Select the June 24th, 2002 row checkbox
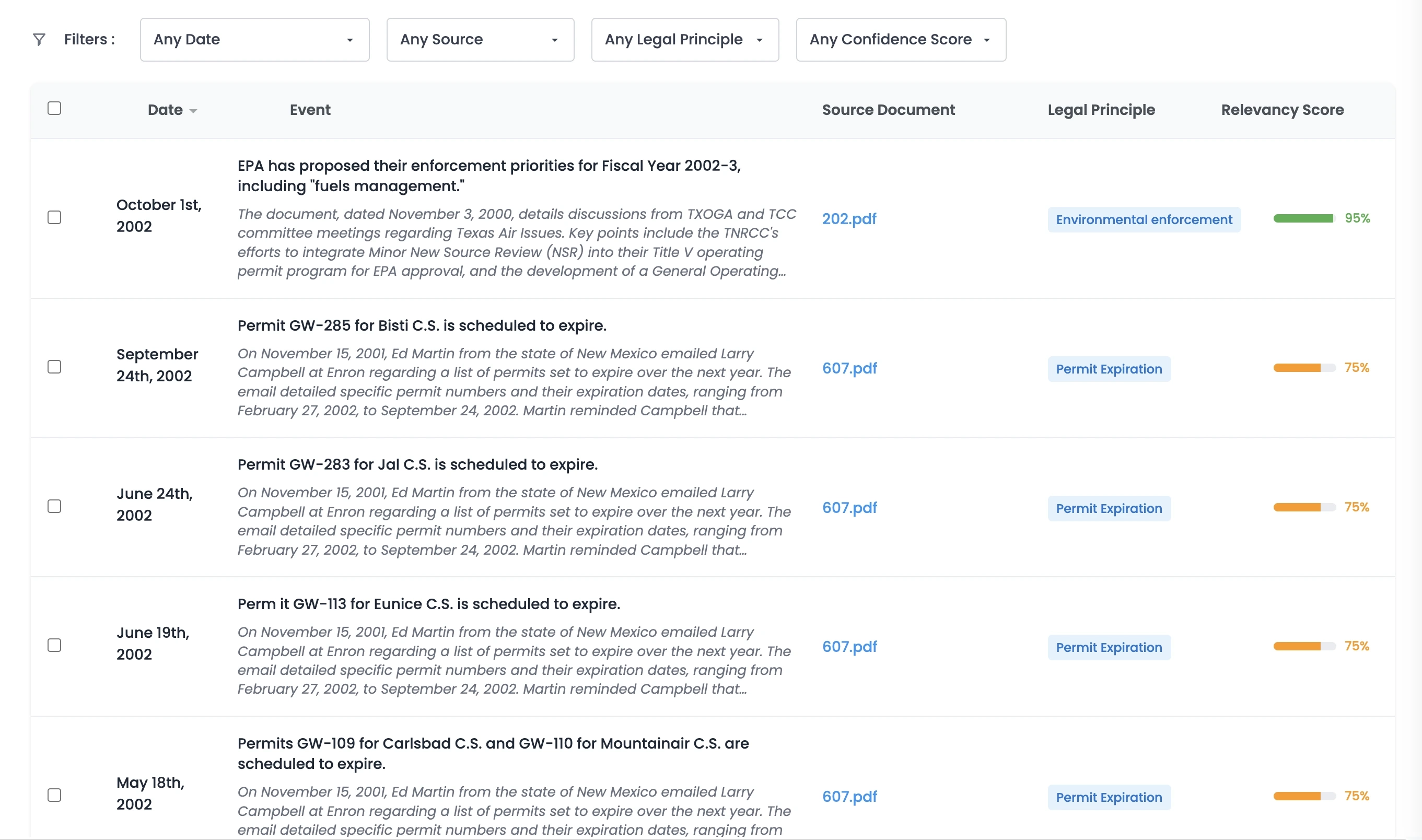This screenshot has width=1422, height=840. click(x=54, y=506)
